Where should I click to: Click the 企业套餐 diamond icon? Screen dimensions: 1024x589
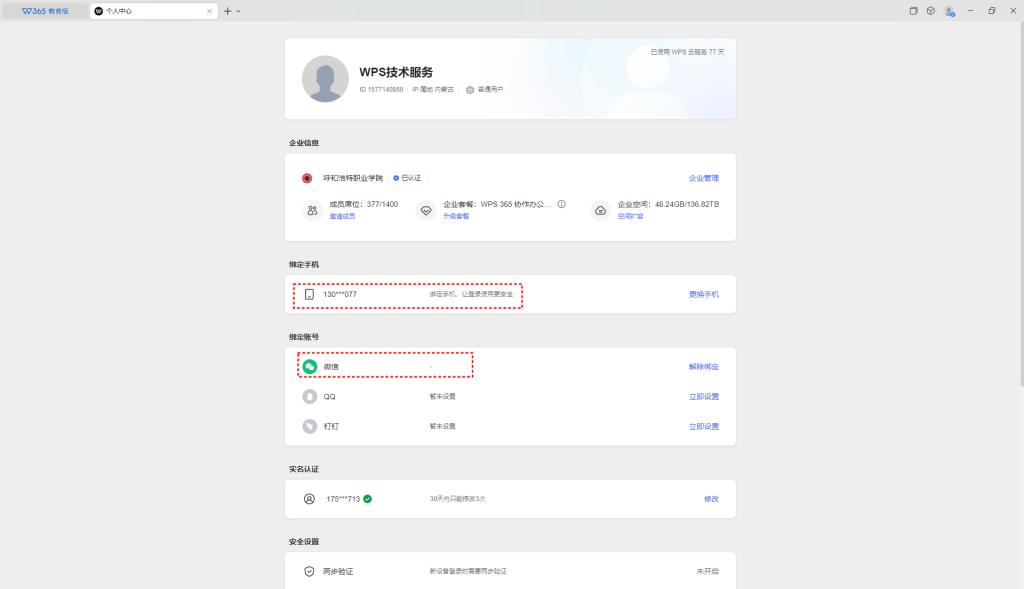(426, 210)
